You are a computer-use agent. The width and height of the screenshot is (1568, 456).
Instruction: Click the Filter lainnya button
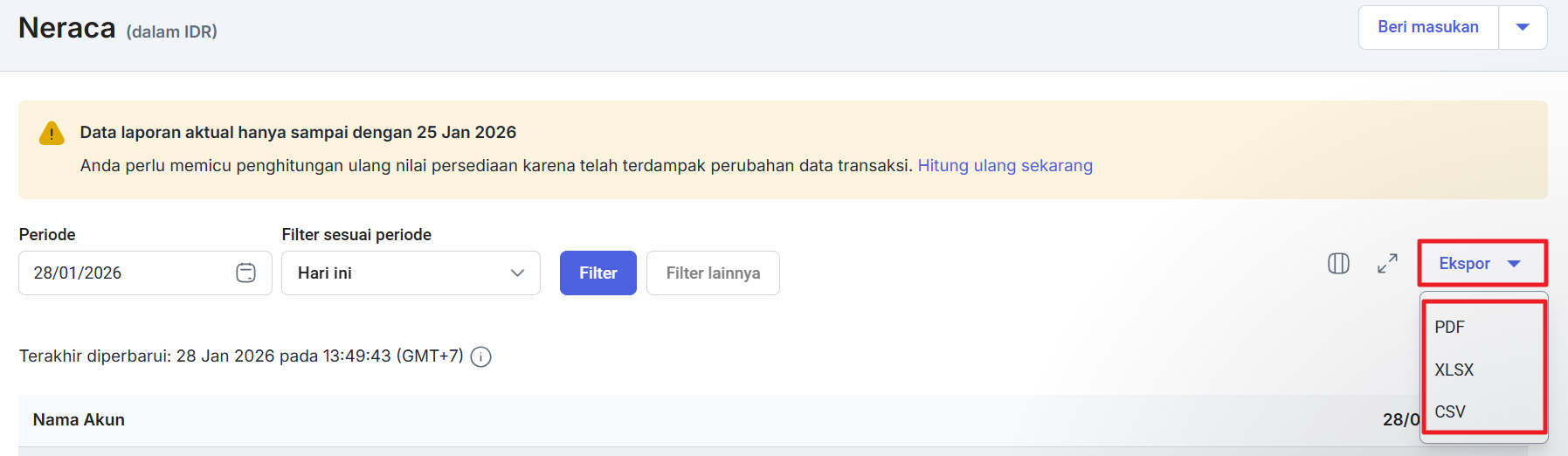(x=713, y=273)
